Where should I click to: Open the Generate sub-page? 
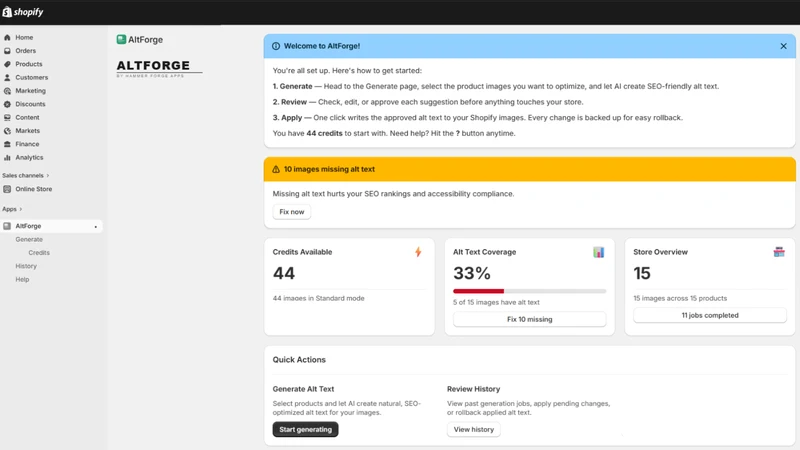point(29,239)
